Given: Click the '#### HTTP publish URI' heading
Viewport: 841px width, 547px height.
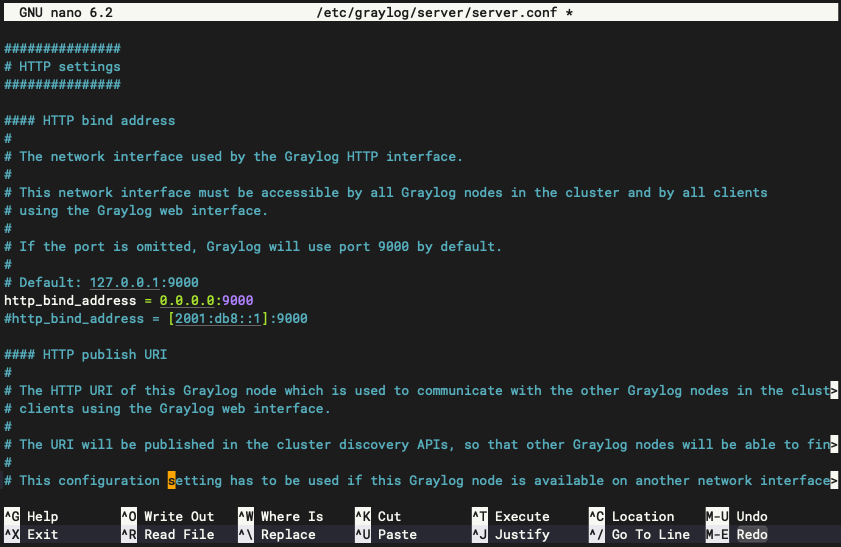Looking at the screenshot, I should coord(86,354).
